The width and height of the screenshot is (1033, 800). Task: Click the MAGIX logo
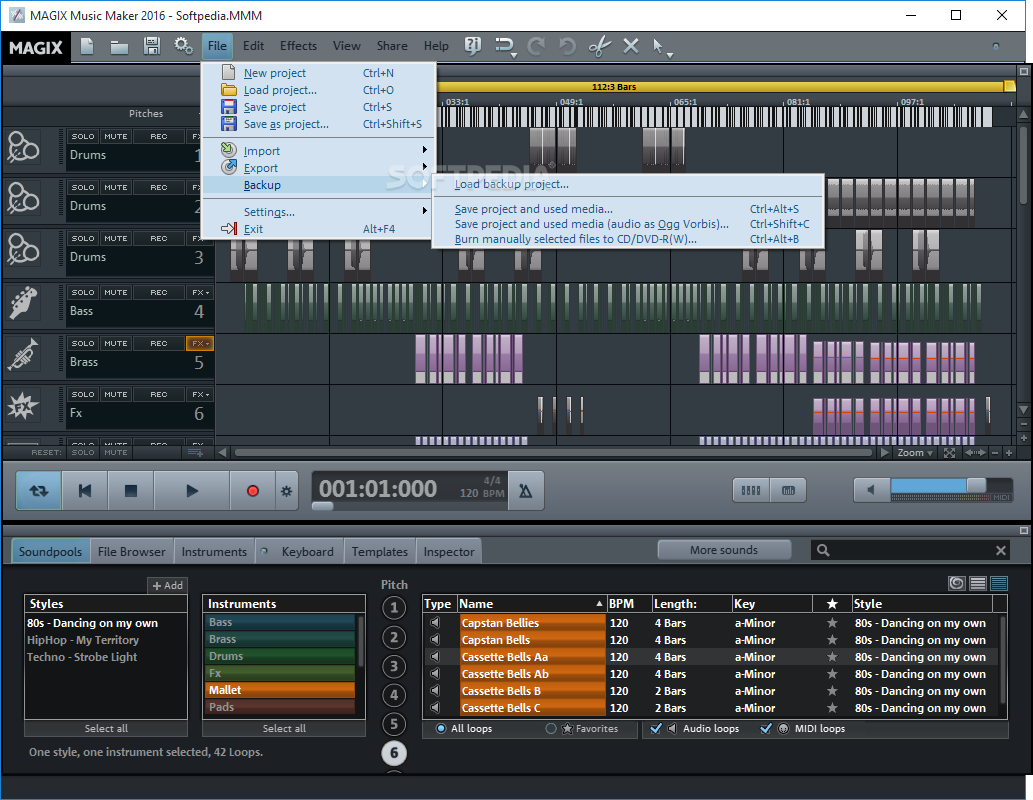(x=36, y=47)
